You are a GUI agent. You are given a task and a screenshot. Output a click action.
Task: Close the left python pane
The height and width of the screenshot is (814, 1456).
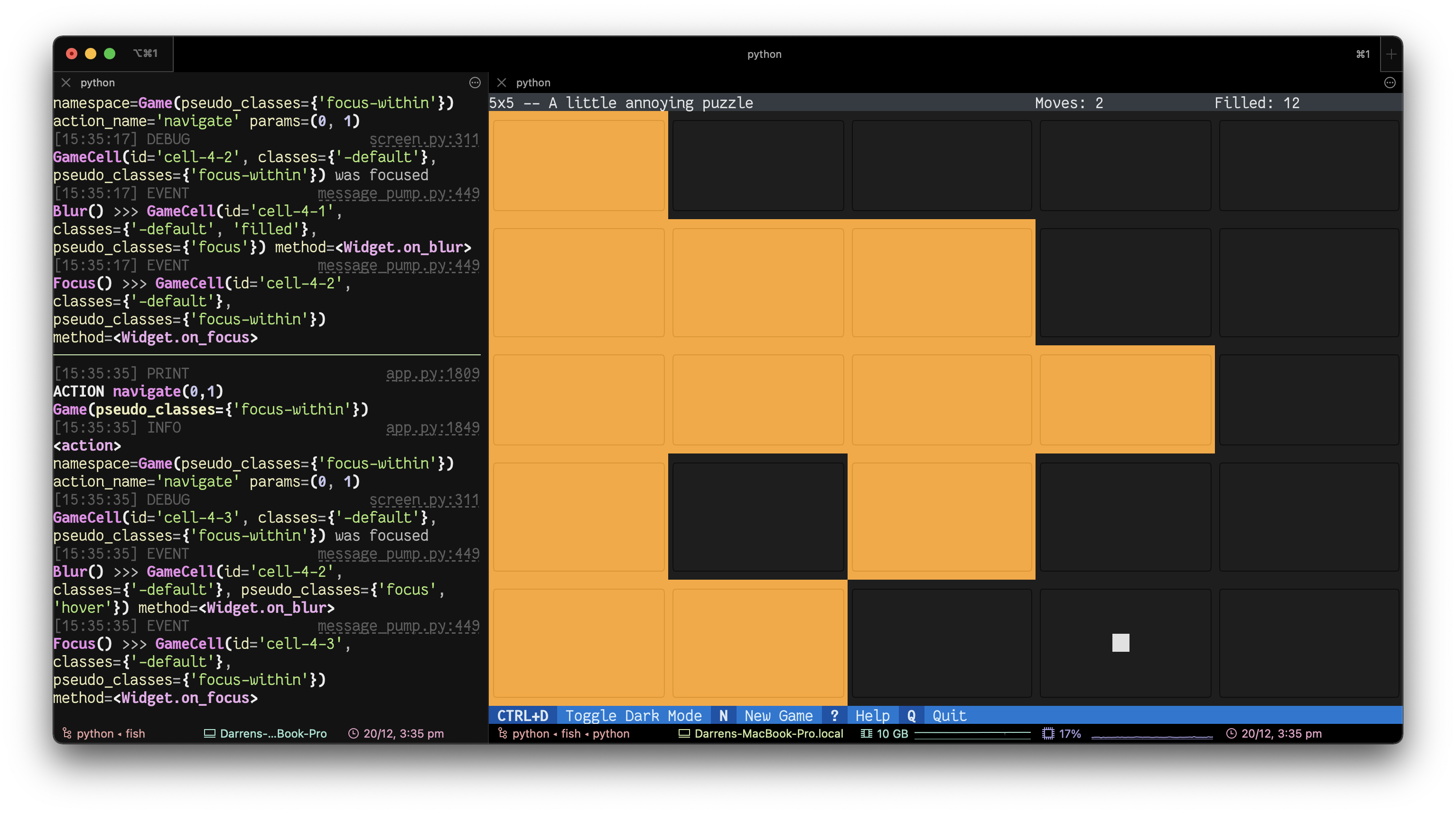pyautogui.click(x=66, y=83)
